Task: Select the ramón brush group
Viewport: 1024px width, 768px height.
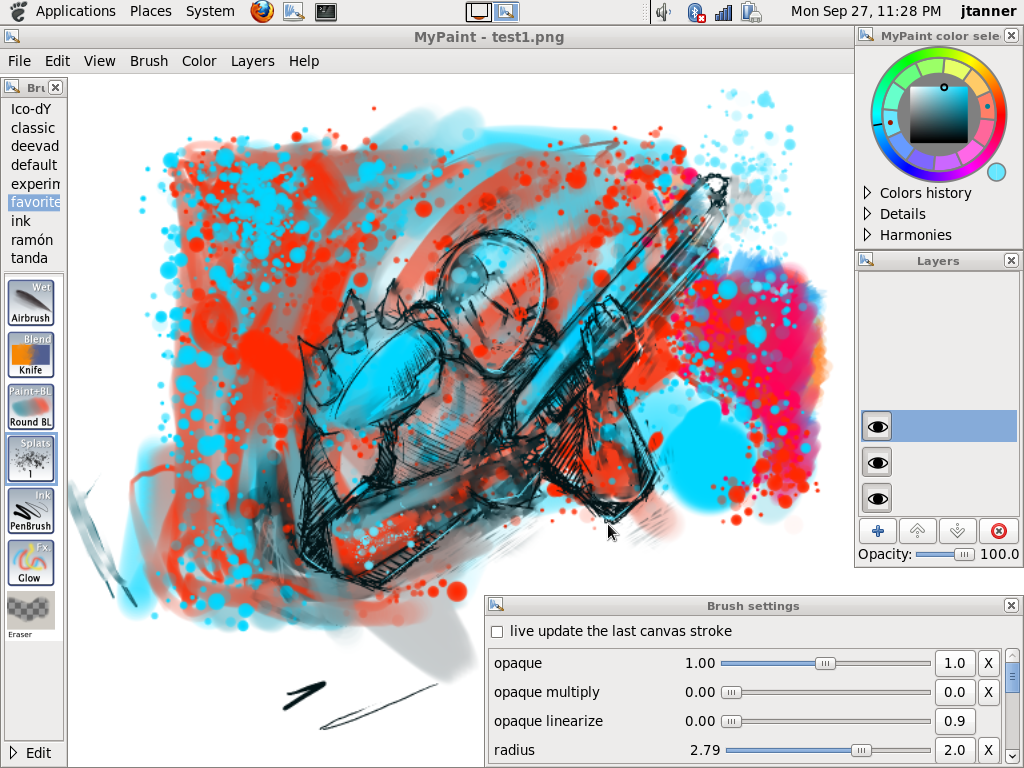Action: click(x=32, y=240)
